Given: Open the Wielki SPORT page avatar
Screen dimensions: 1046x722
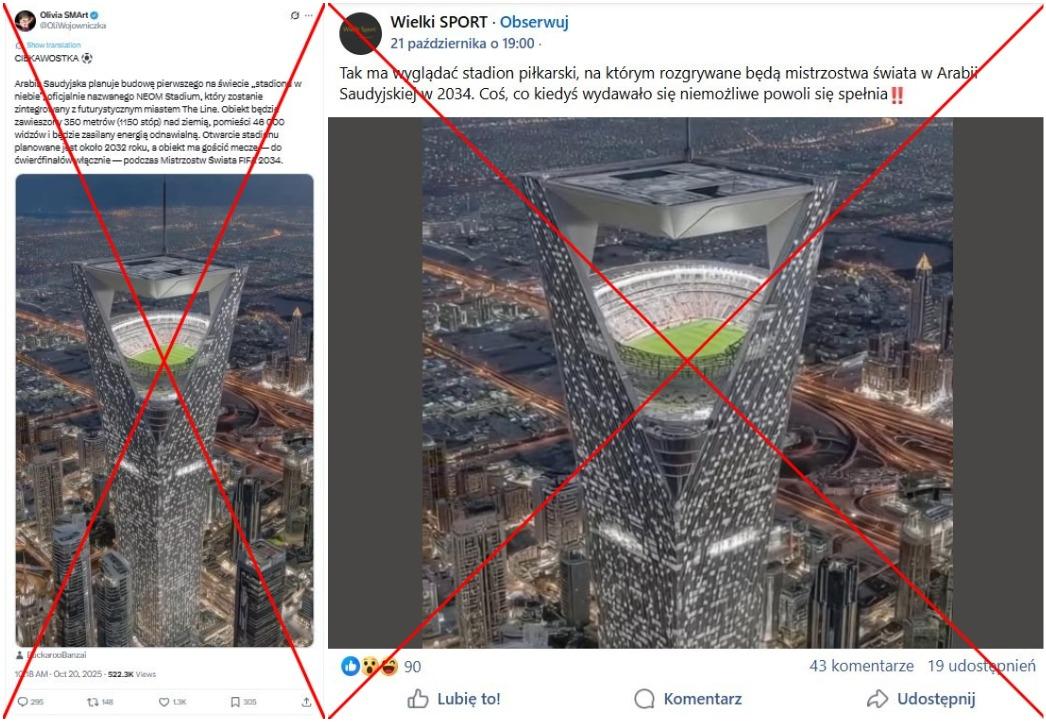Looking at the screenshot, I should point(360,33).
